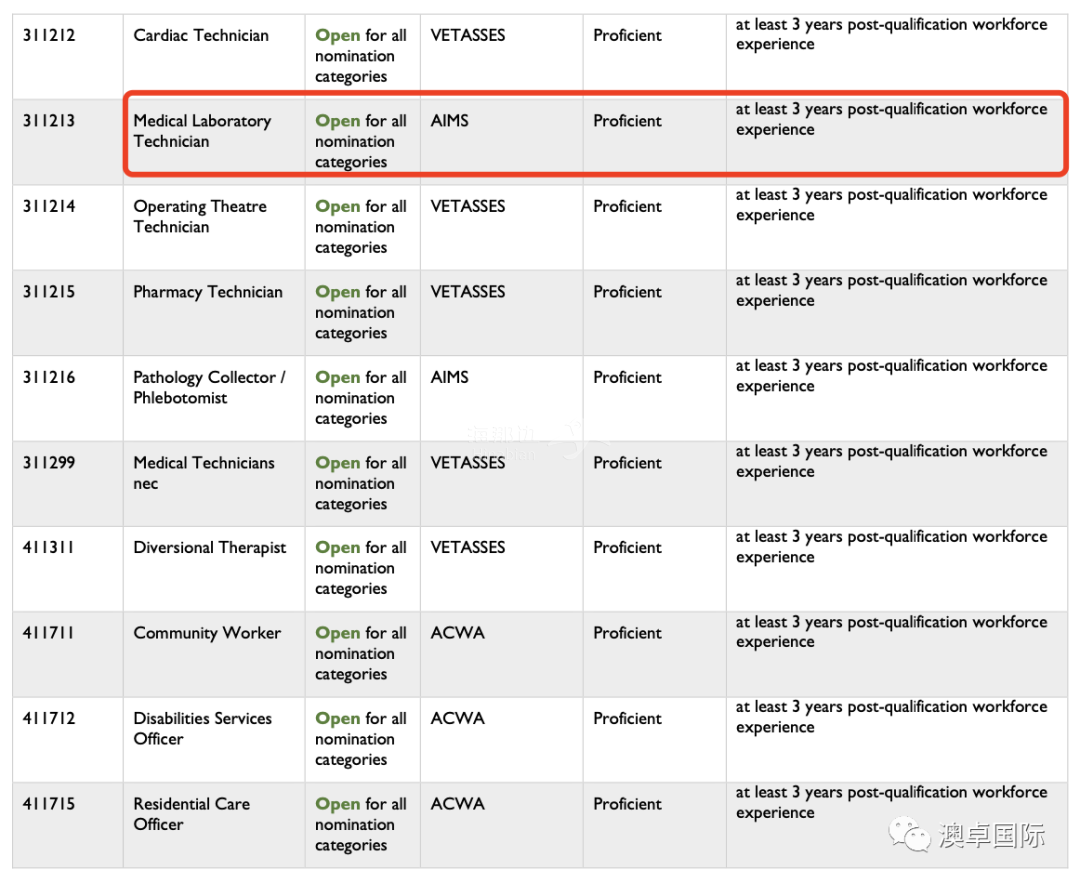Click ACWA in the Community Worker row
Screen dimensions: 1080x883
tap(457, 633)
